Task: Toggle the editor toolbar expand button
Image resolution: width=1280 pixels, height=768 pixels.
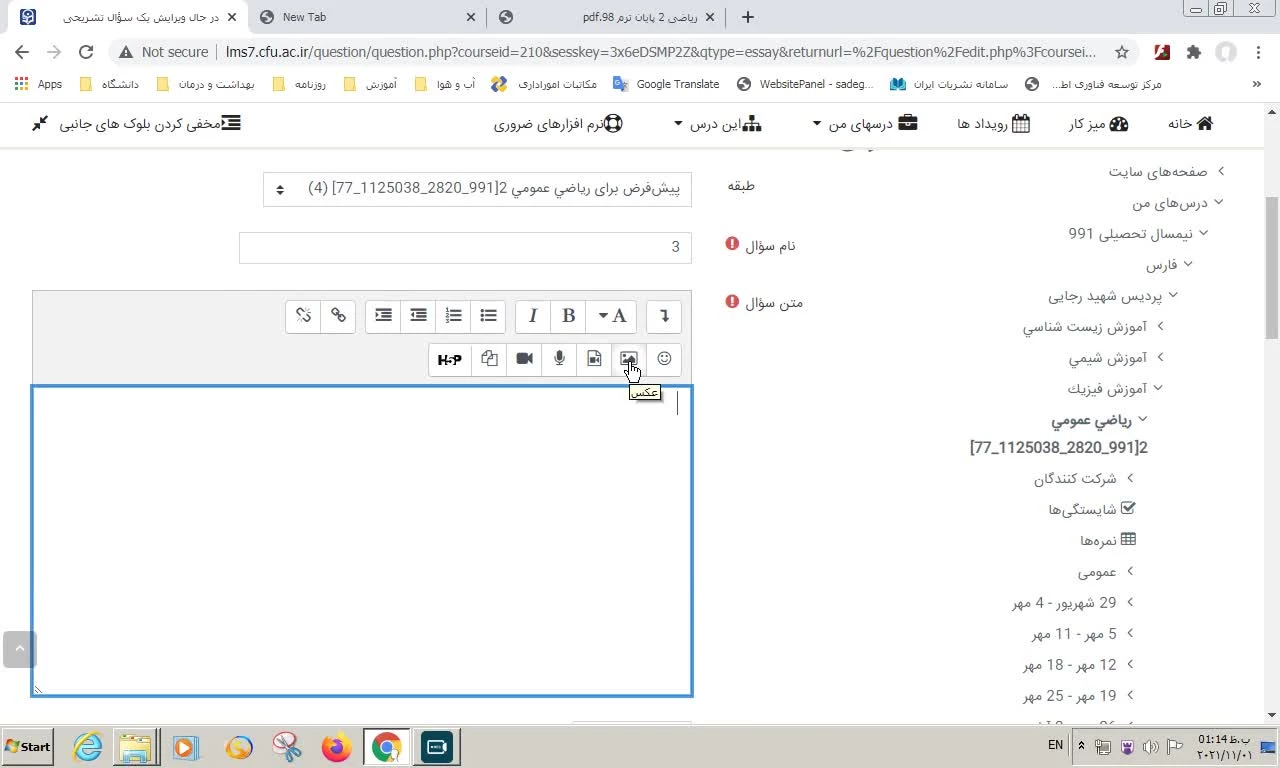Action: tap(664, 316)
